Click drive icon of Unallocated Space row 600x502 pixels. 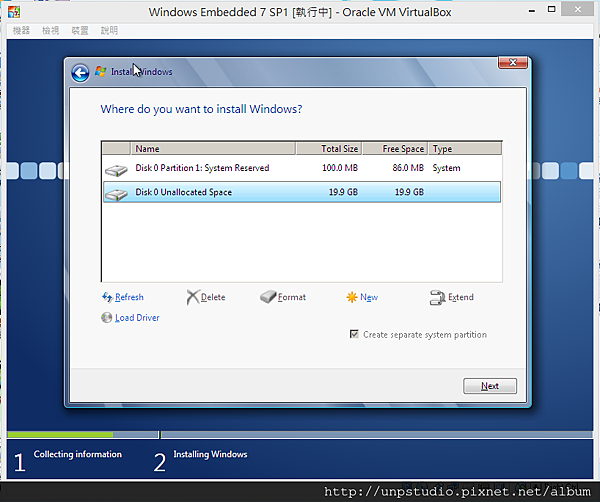pyautogui.click(x=116, y=194)
